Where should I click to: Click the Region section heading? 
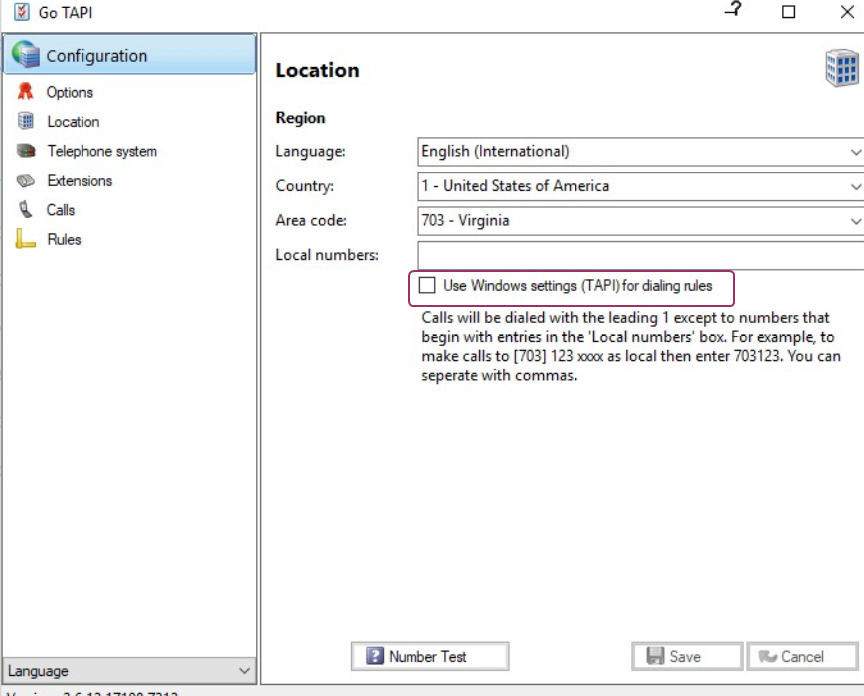(x=300, y=118)
